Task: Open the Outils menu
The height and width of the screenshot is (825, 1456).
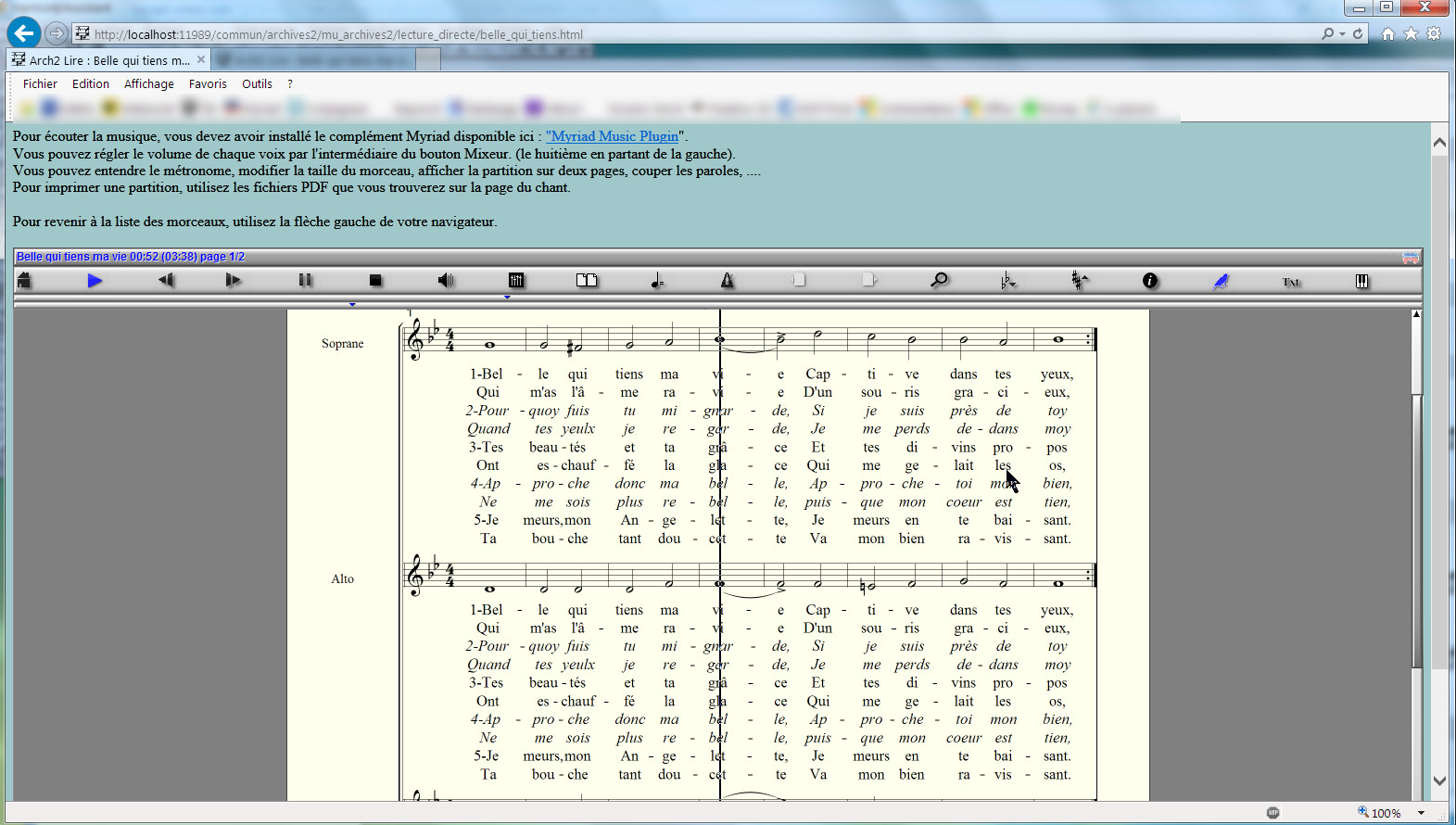Action: tap(257, 83)
